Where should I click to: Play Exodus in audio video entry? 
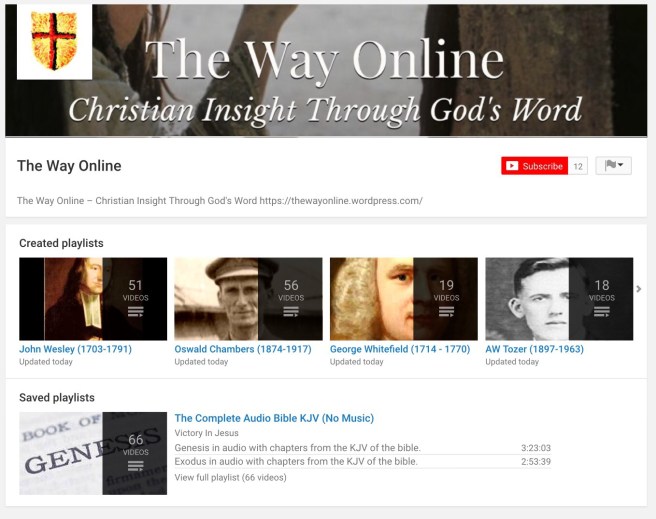(x=362, y=461)
